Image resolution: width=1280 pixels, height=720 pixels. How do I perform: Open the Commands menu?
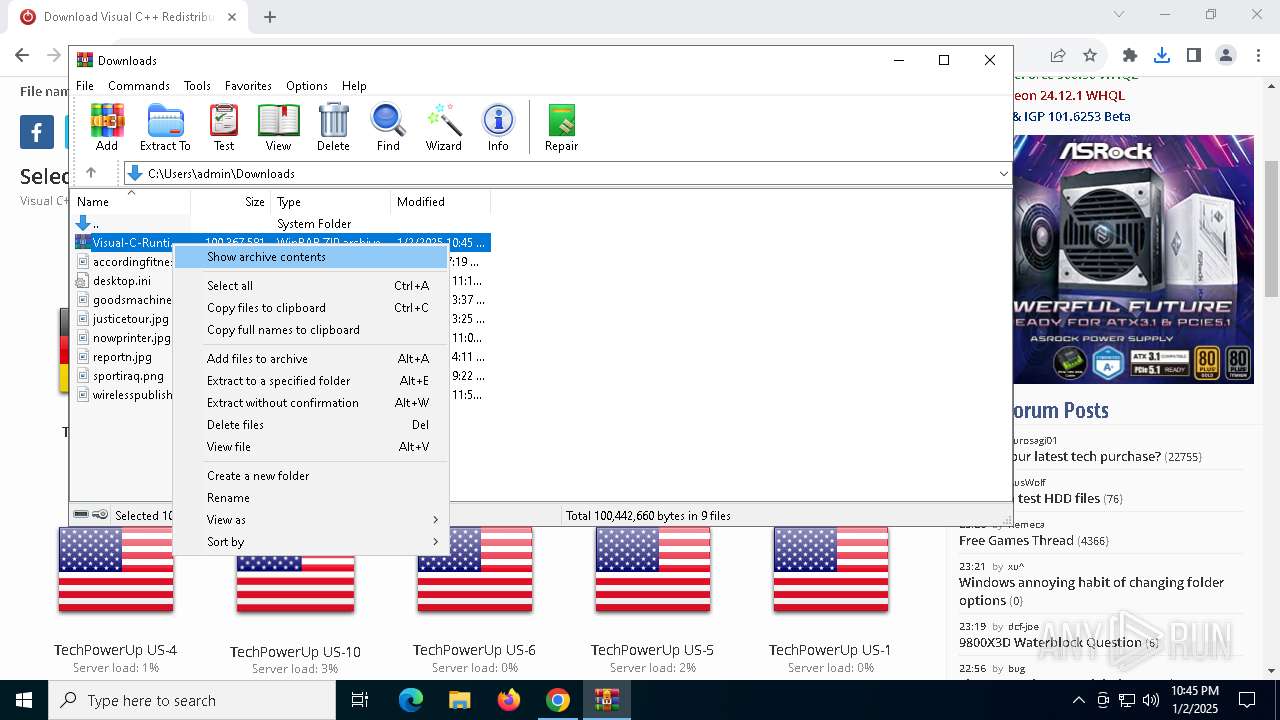tap(139, 86)
